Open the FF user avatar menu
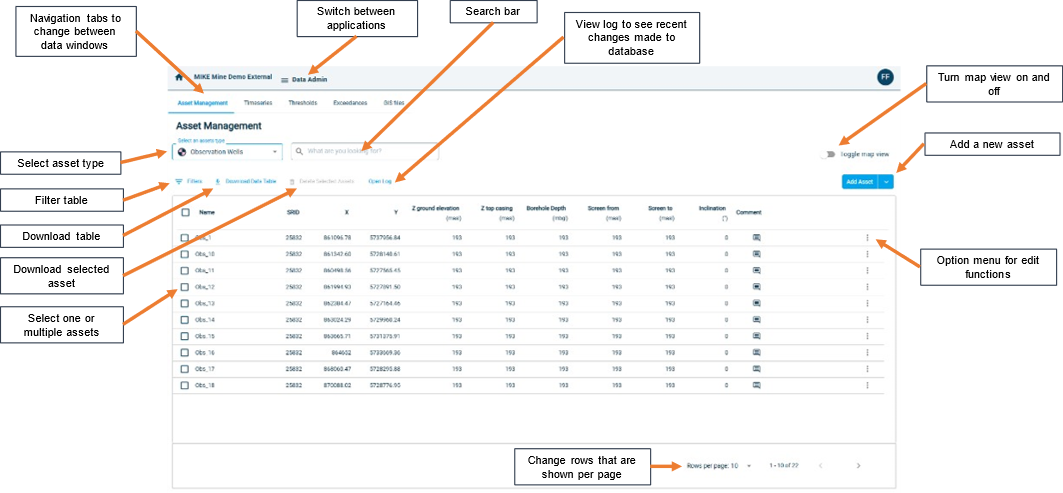This screenshot has height=493, width=1063. 884,78
